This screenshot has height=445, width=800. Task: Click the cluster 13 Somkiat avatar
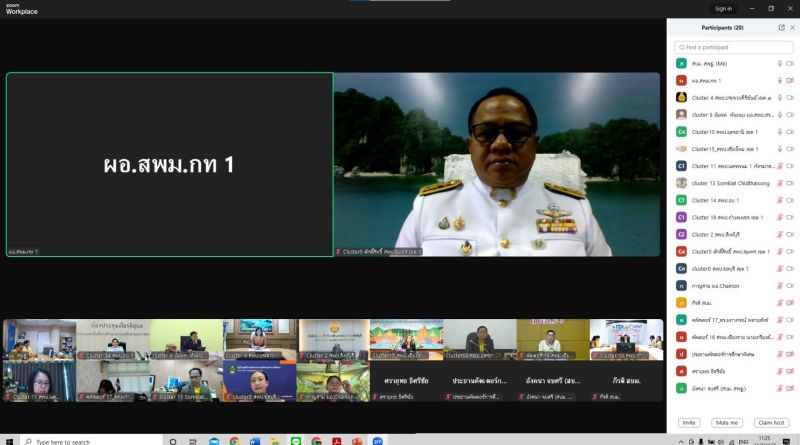[681, 183]
